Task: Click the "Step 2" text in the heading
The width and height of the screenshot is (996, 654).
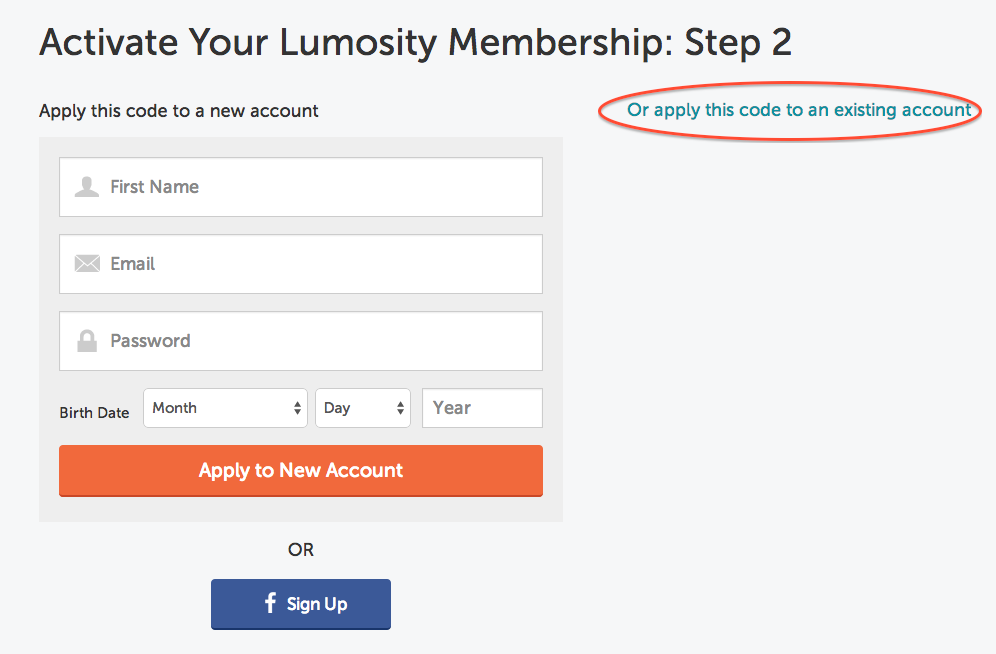Action: pyautogui.click(x=738, y=42)
